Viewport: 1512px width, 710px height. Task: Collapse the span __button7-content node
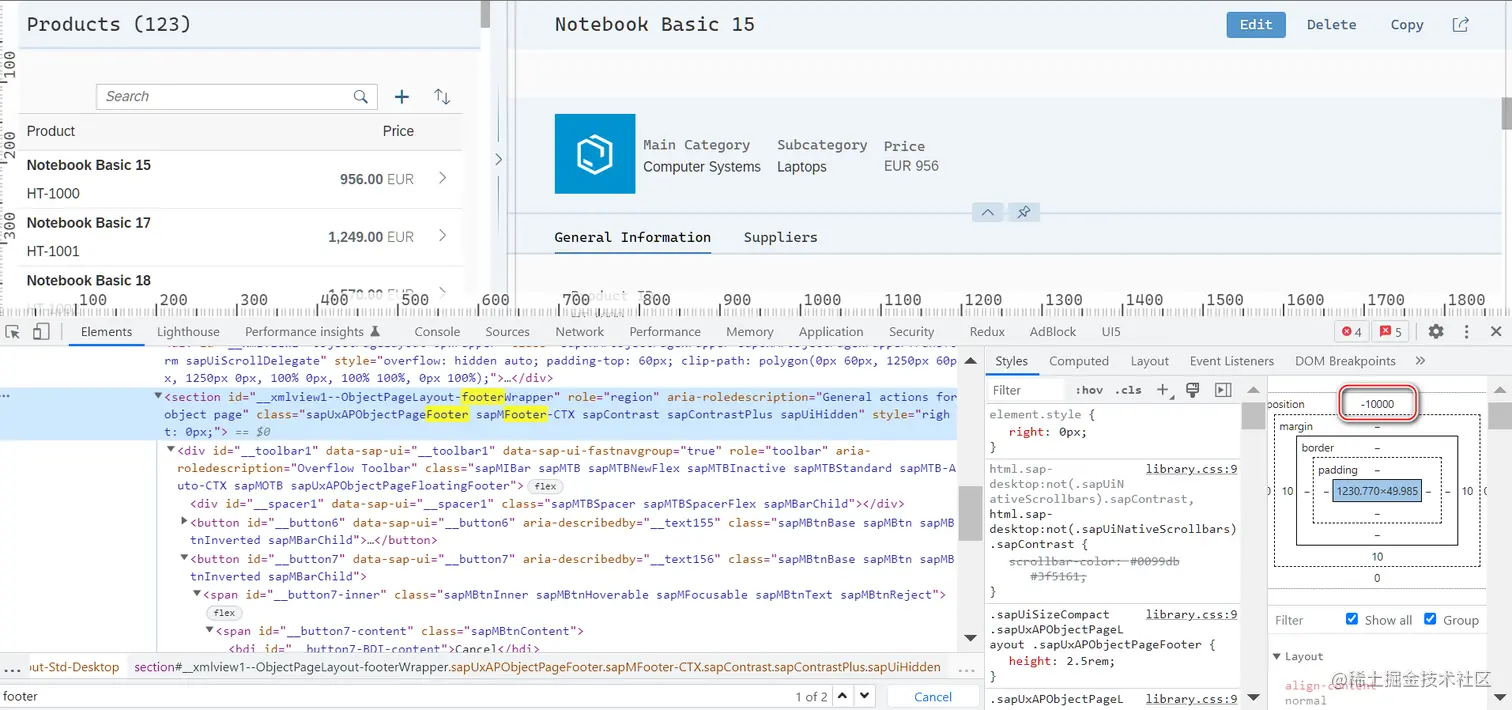coord(210,630)
